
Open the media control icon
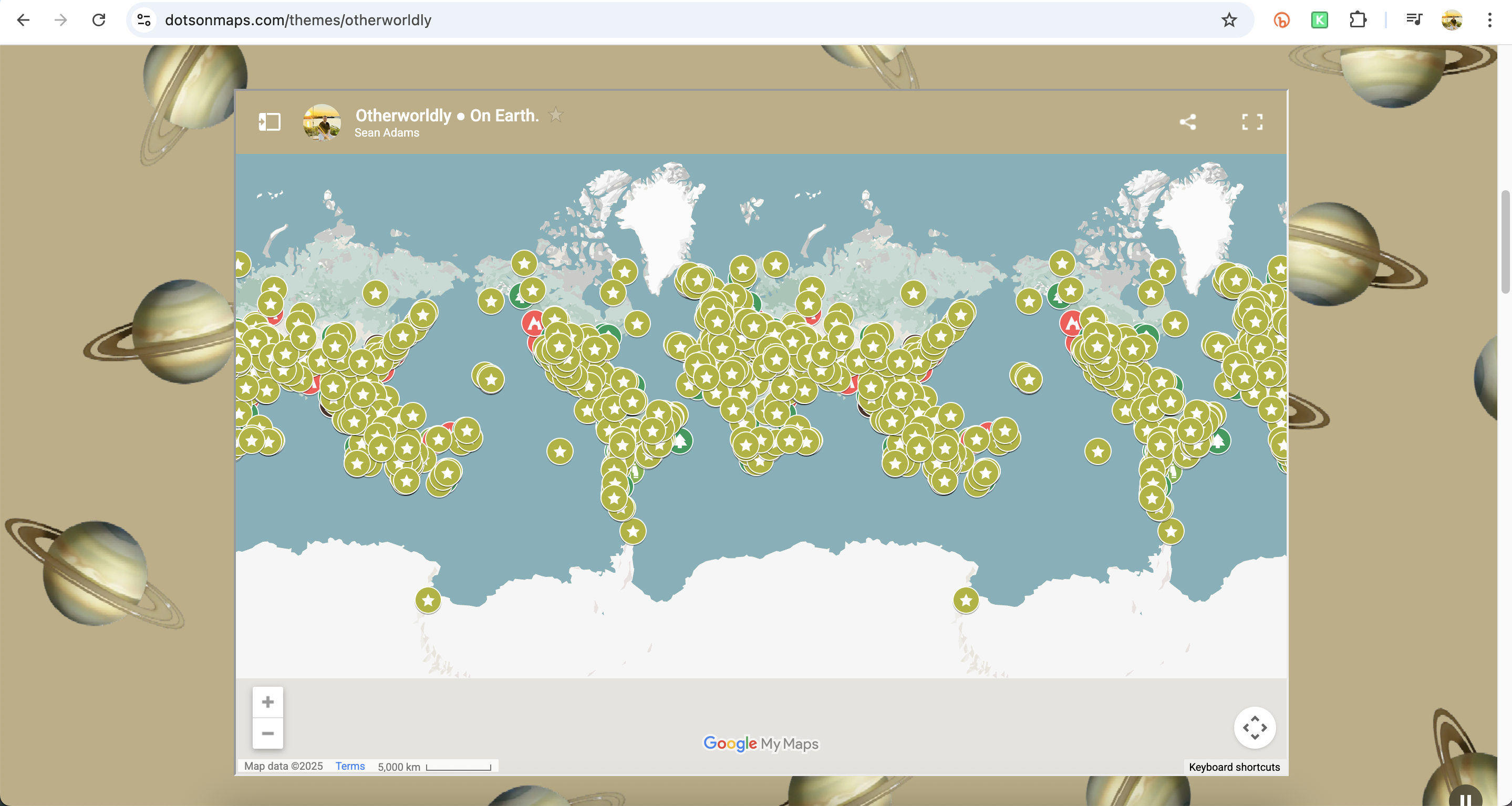(x=1414, y=20)
